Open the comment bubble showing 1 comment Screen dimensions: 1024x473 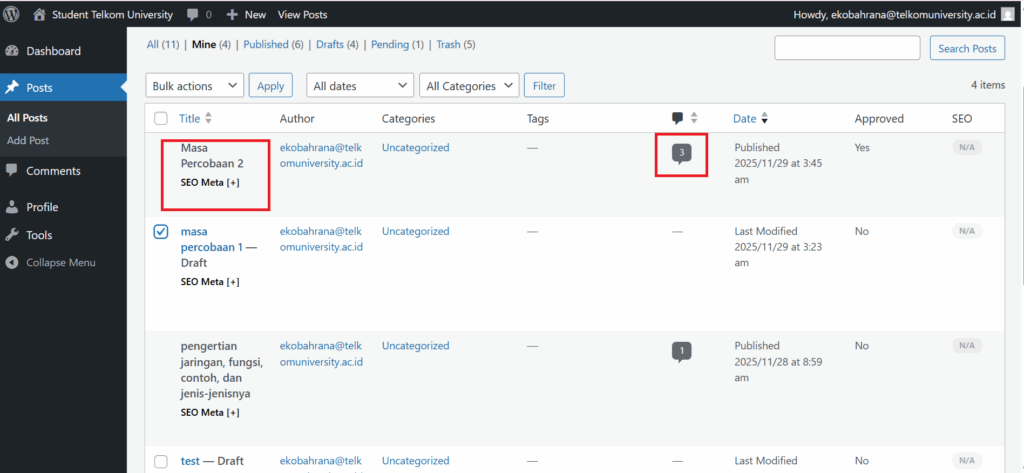681,351
